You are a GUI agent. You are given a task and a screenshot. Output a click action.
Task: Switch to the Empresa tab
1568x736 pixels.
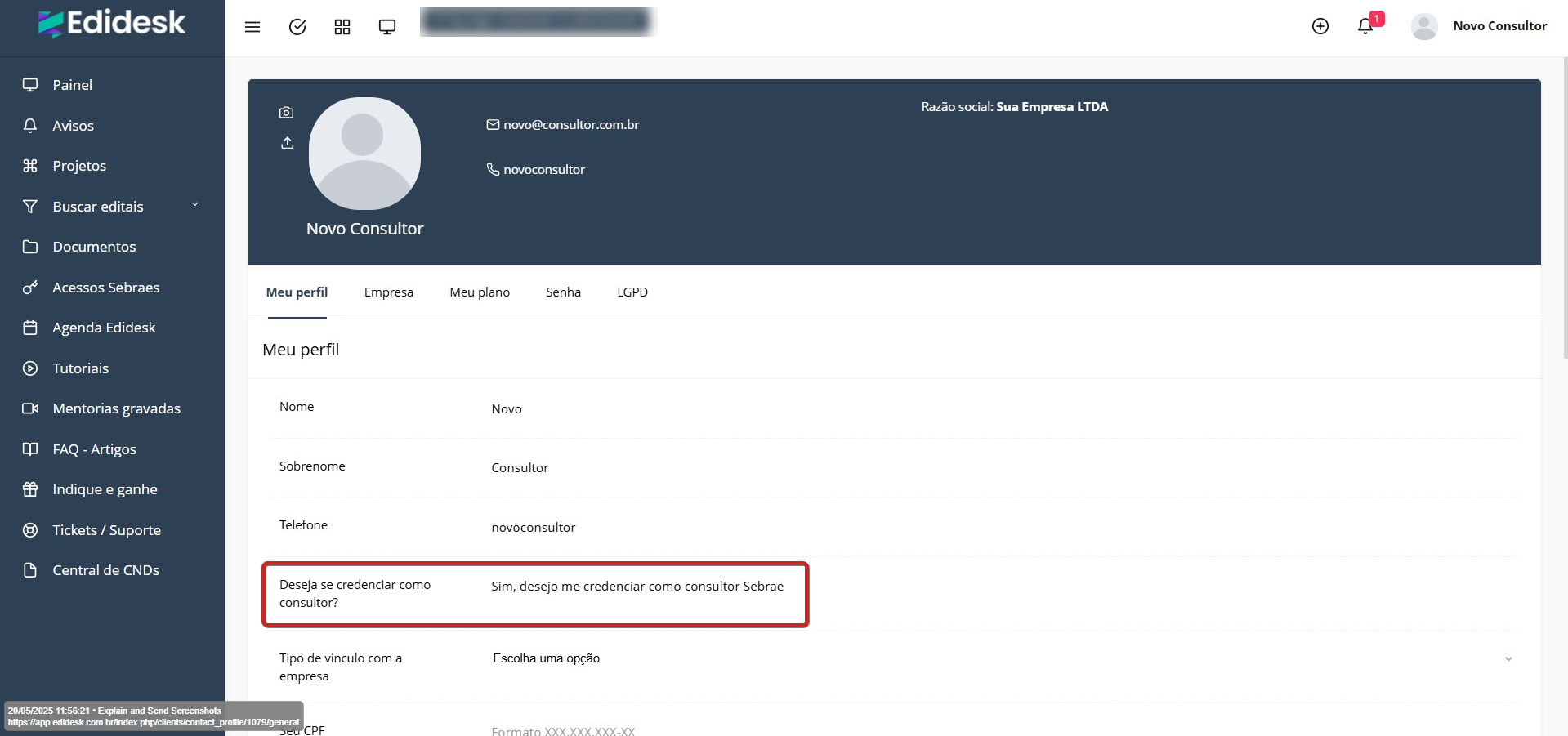(388, 292)
